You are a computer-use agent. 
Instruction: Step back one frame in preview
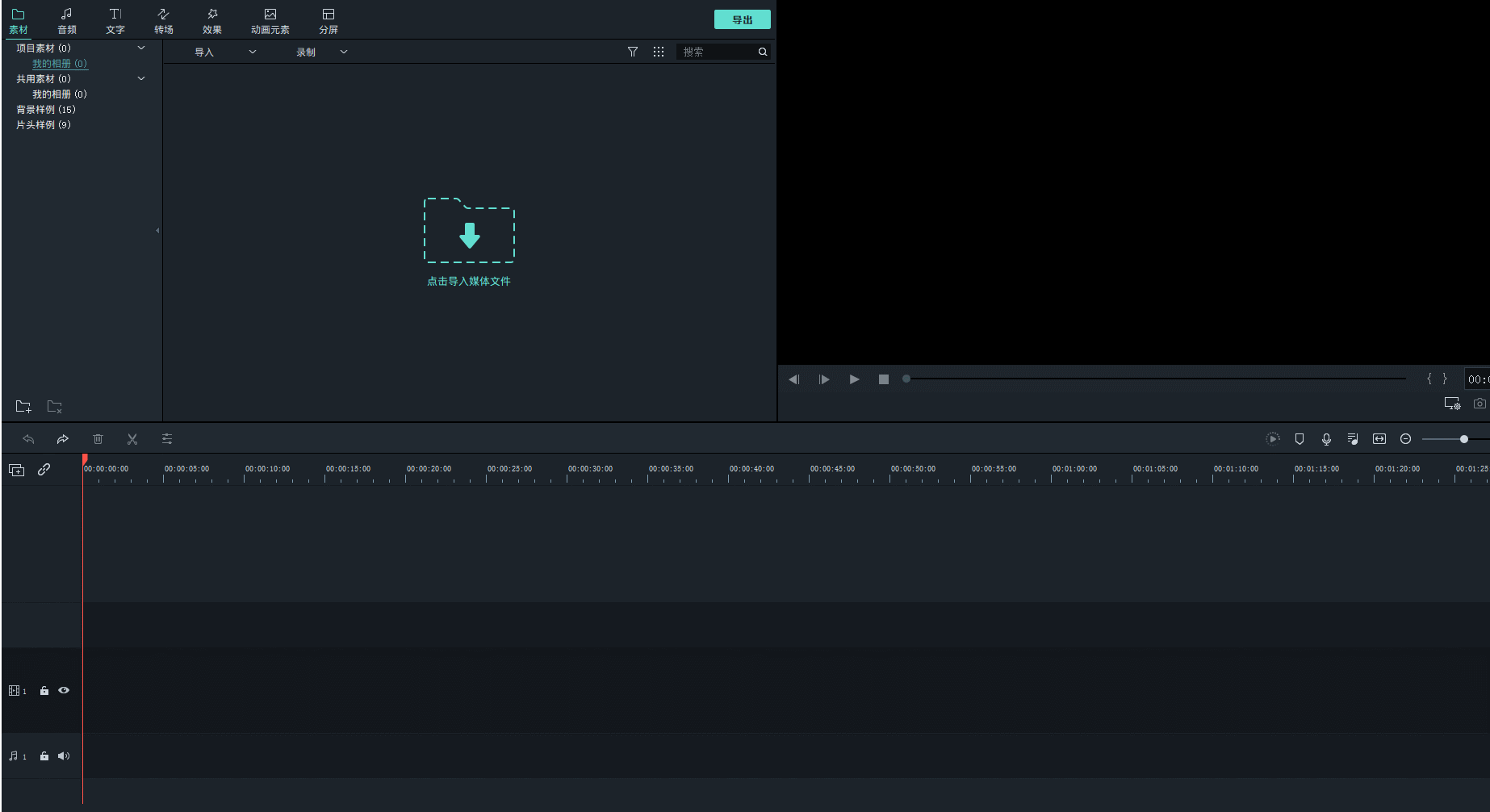coord(794,379)
